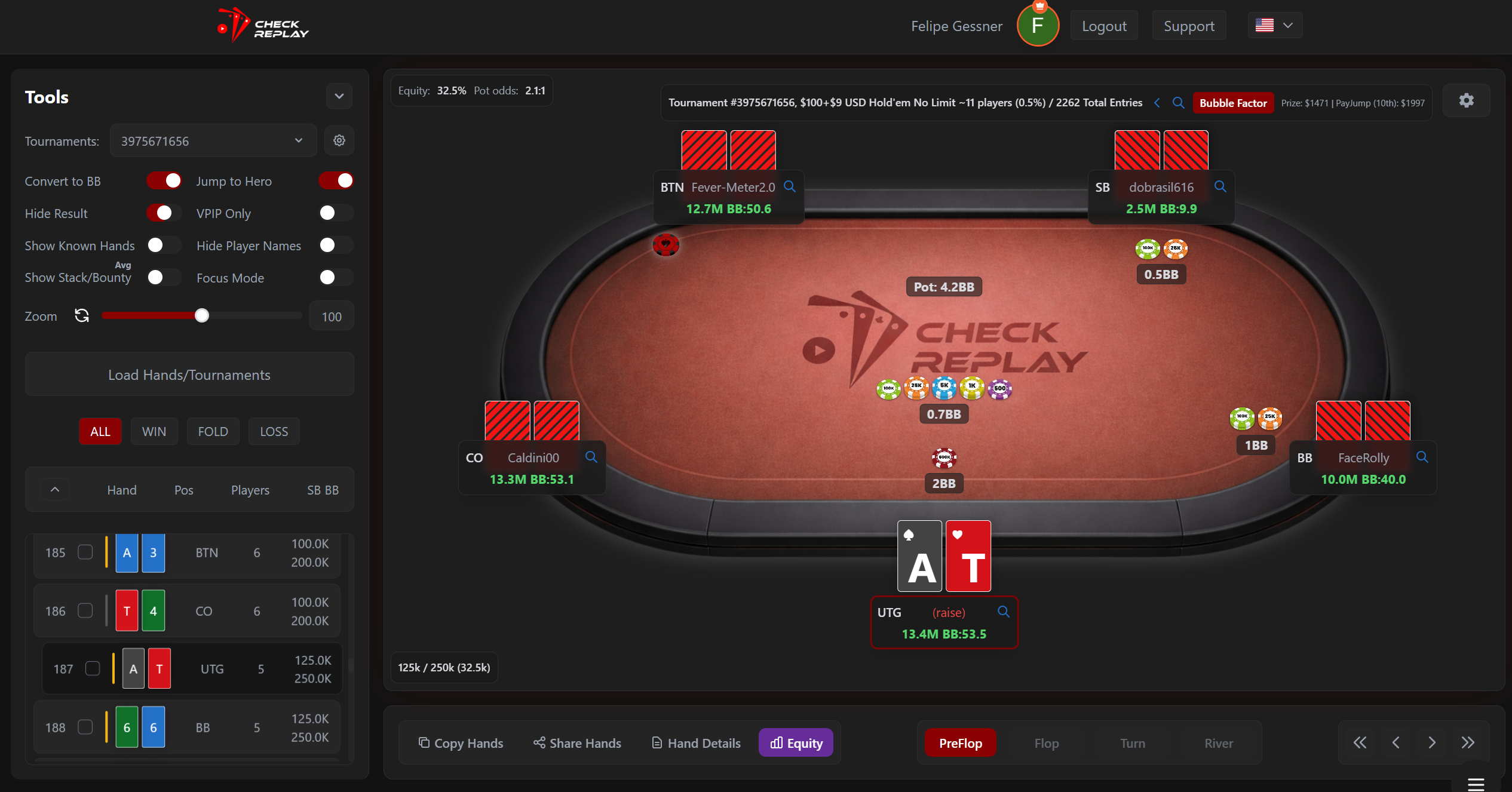Open the language flag dropdown

coord(1274,25)
